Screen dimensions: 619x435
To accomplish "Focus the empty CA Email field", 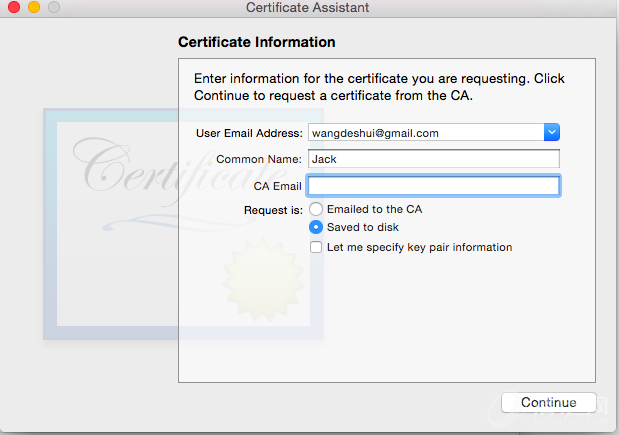I will [433, 185].
